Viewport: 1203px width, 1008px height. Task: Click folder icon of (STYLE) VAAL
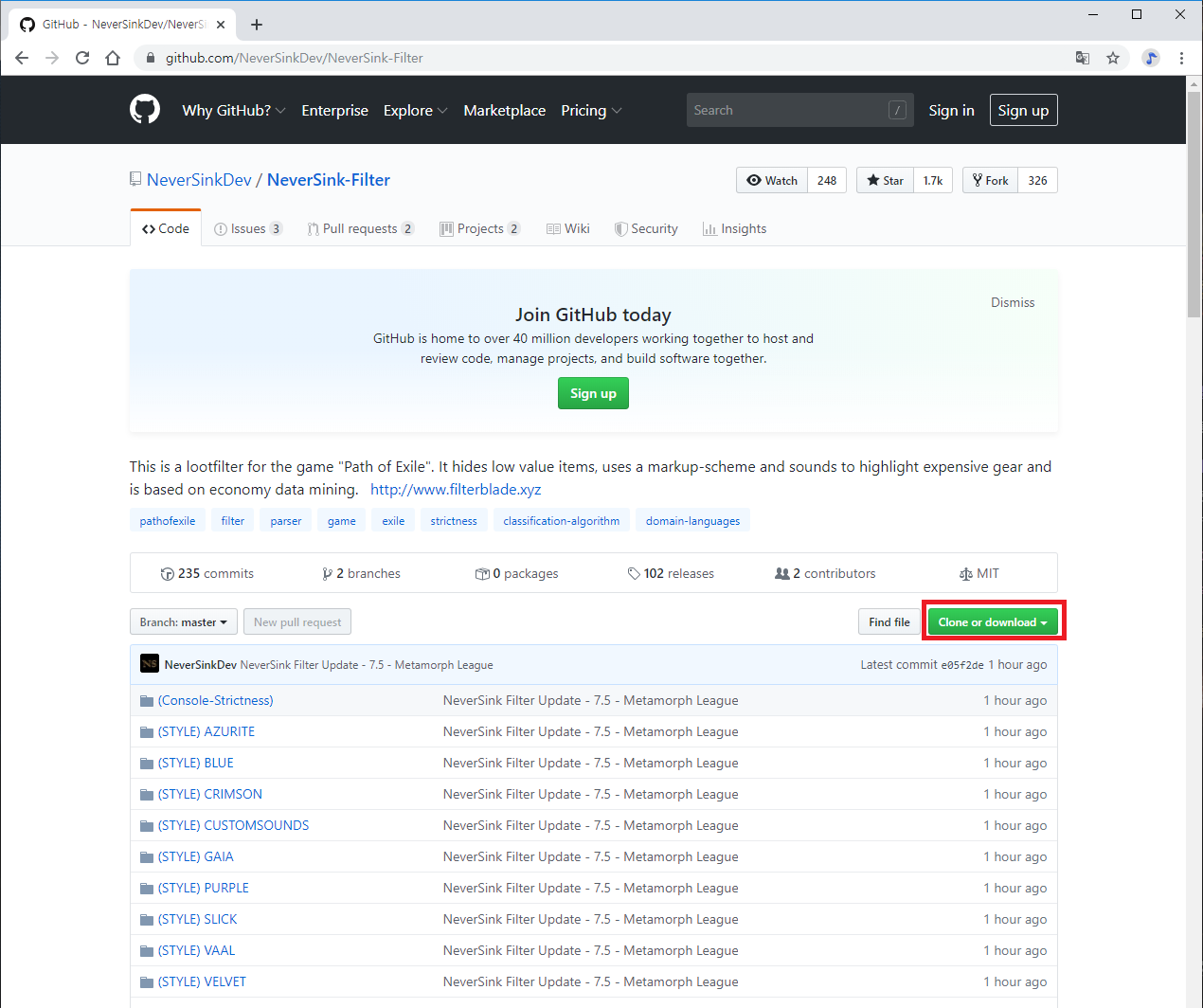coord(147,951)
